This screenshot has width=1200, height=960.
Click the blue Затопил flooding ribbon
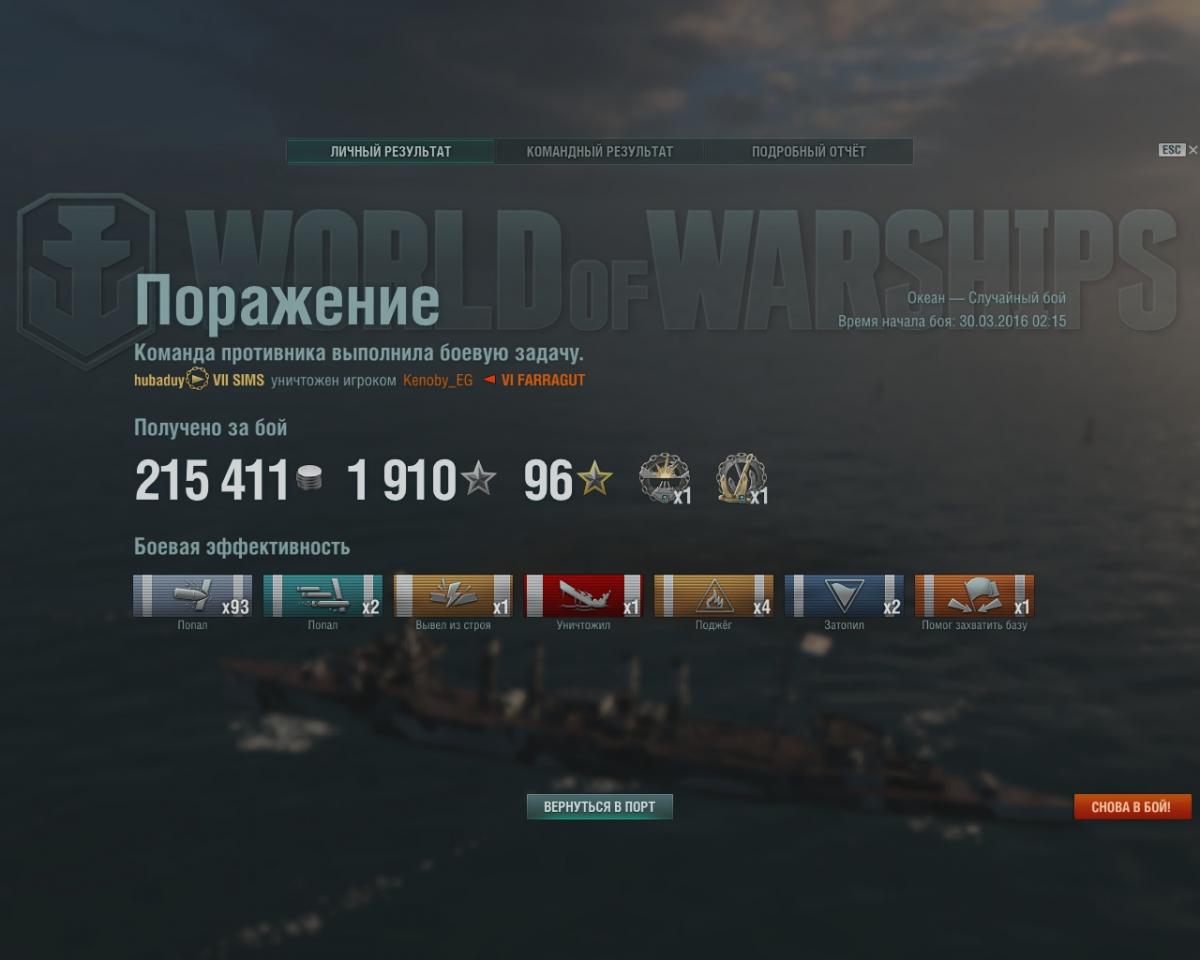pyautogui.click(x=844, y=596)
